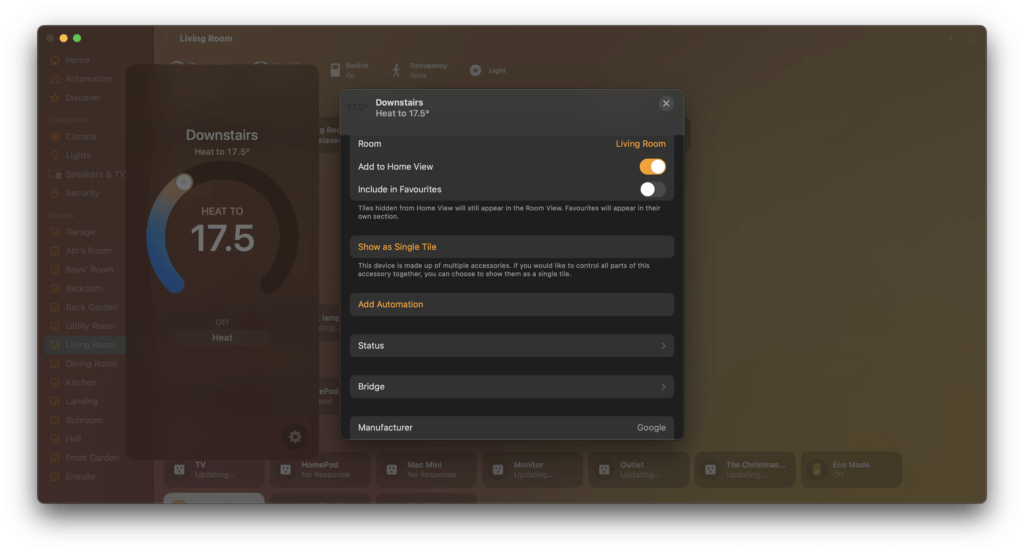This screenshot has height=553, width=1024.
Task: Toggle the Add to Home View switch
Action: pyautogui.click(x=652, y=166)
